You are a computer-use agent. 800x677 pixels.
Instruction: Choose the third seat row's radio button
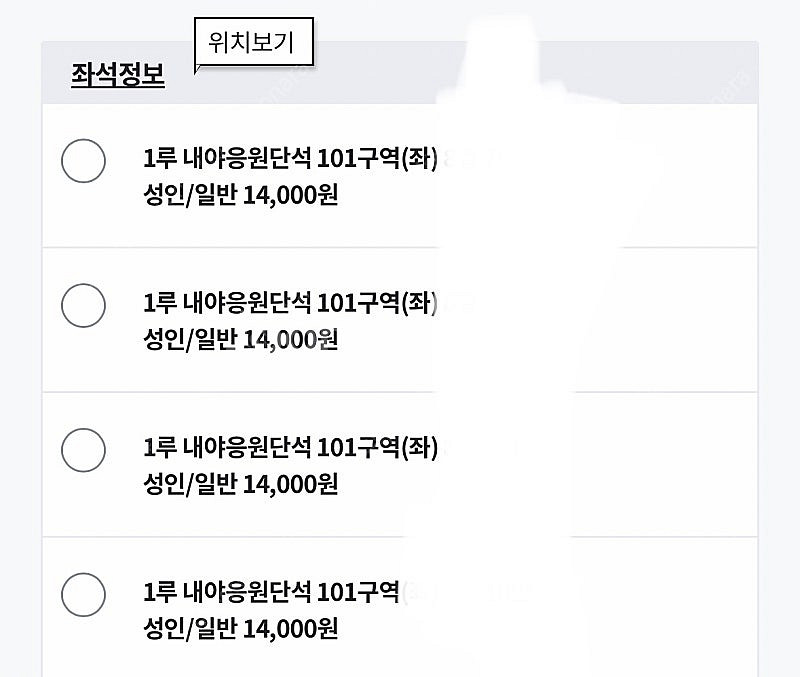tap(83, 450)
